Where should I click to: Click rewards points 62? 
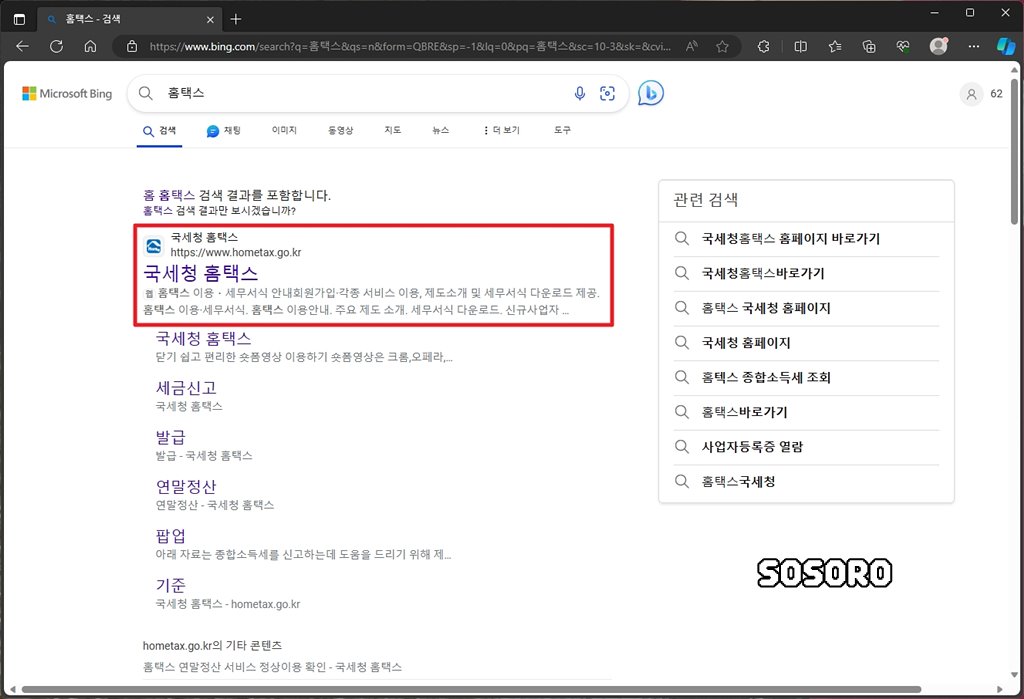click(997, 94)
